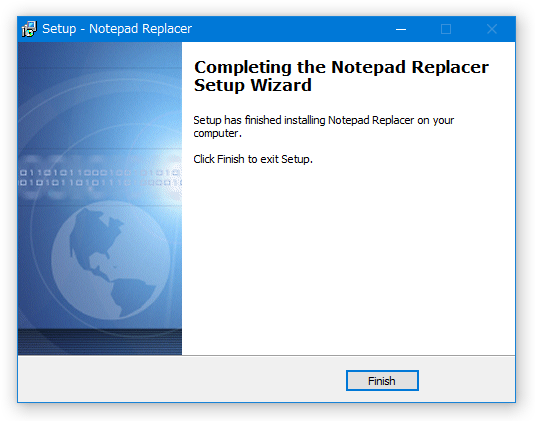Click the word "computer." in the message
Image resolution: width=535 pixels, height=421 pixels.
(217, 133)
